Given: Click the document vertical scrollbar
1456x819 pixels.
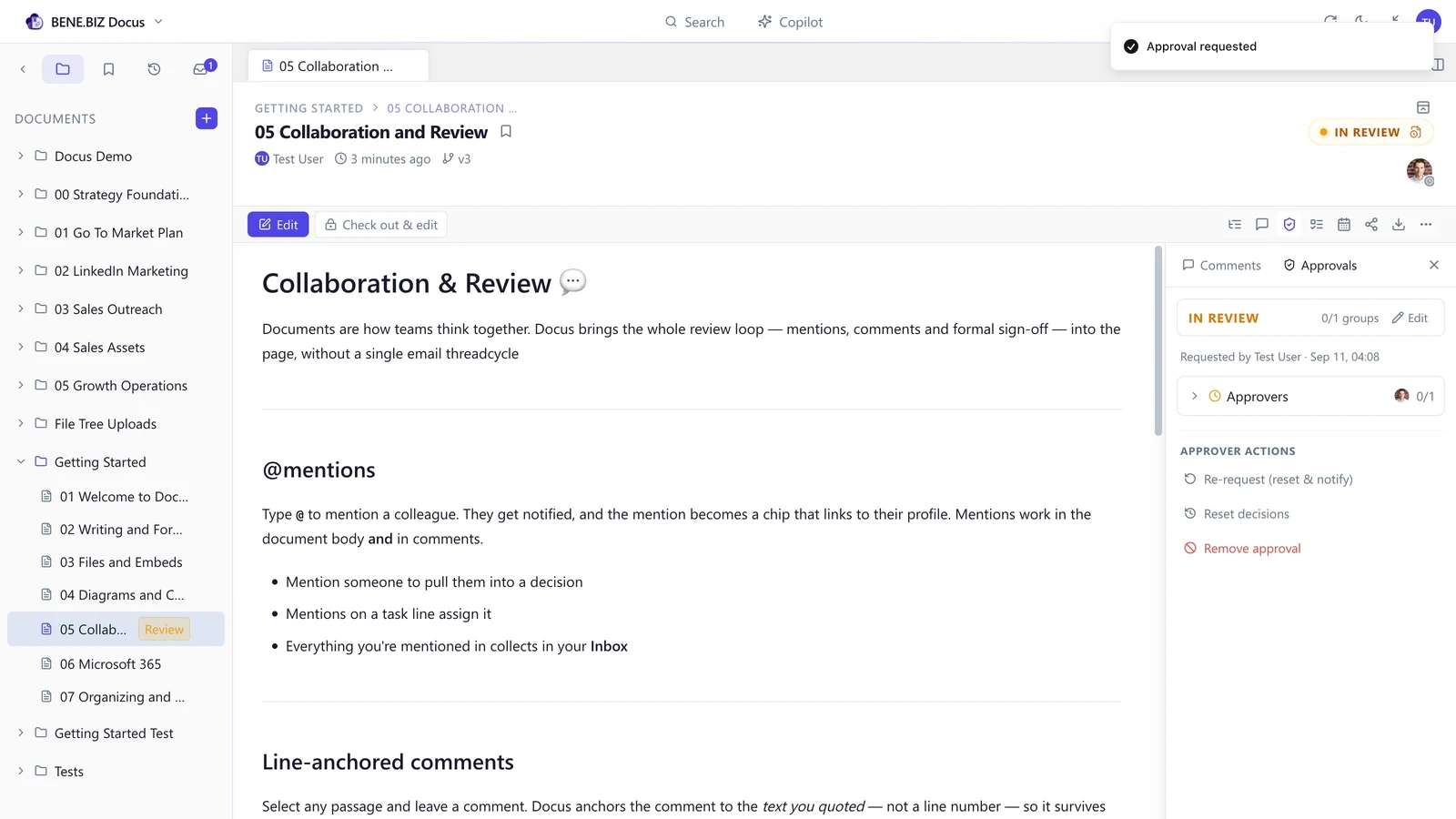Looking at the screenshot, I should [1158, 341].
